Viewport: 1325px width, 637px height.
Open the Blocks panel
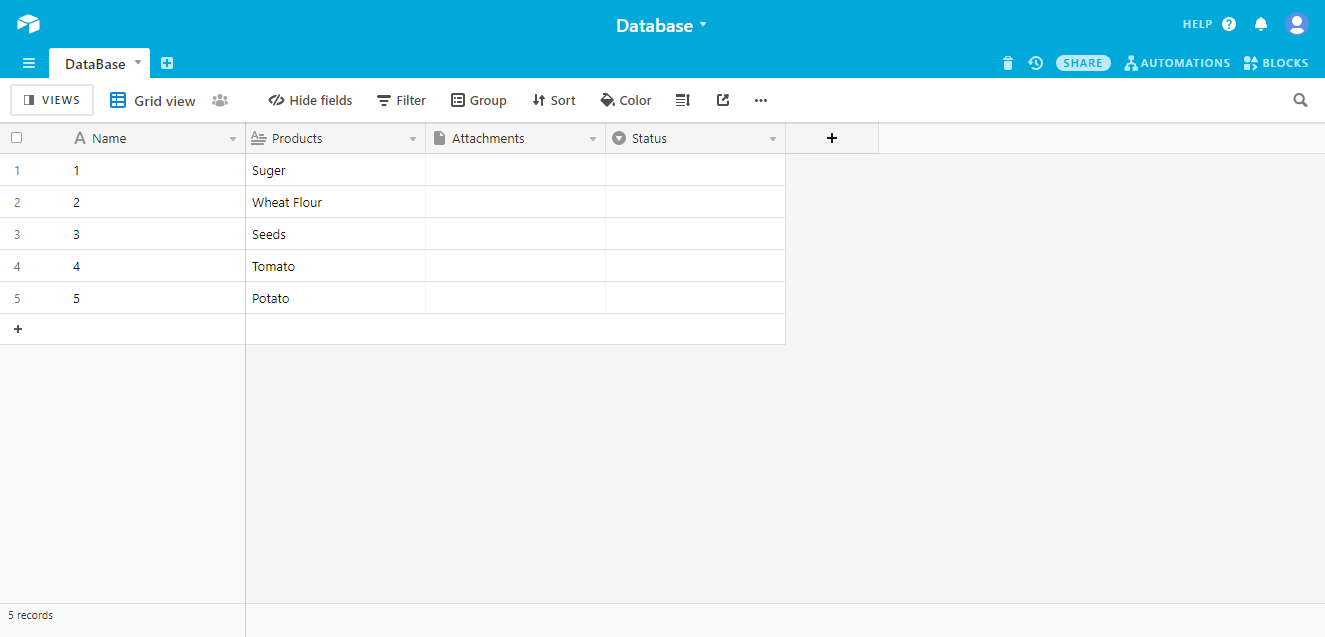click(1276, 63)
